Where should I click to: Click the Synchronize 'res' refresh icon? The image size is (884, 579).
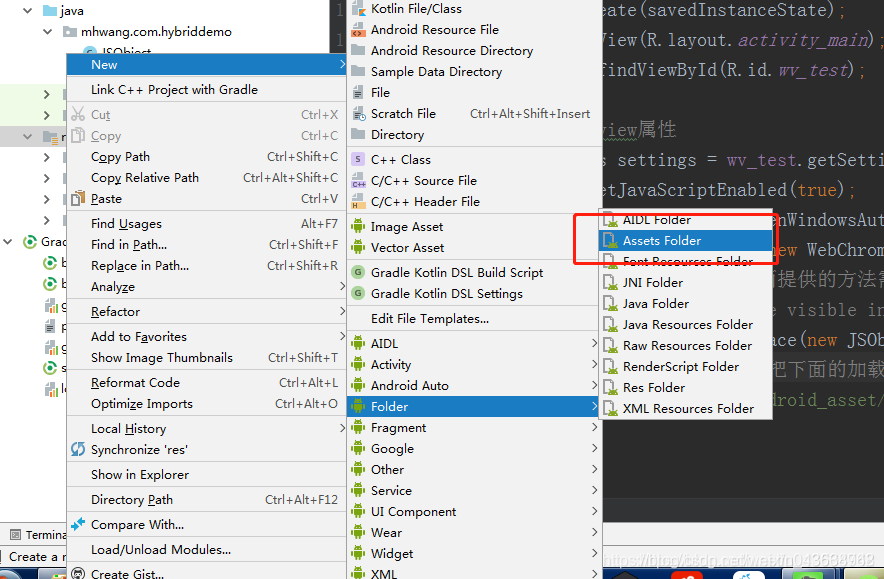pos(78,449)
